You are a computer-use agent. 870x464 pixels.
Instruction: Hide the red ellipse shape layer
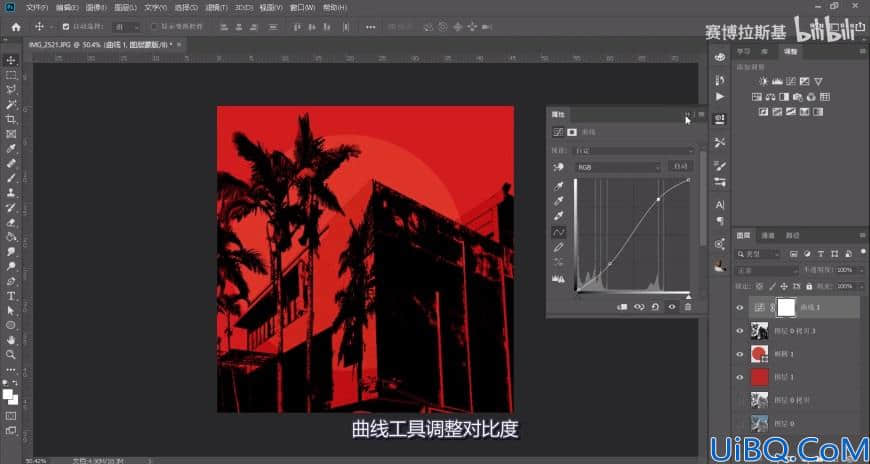click(740, 354)
